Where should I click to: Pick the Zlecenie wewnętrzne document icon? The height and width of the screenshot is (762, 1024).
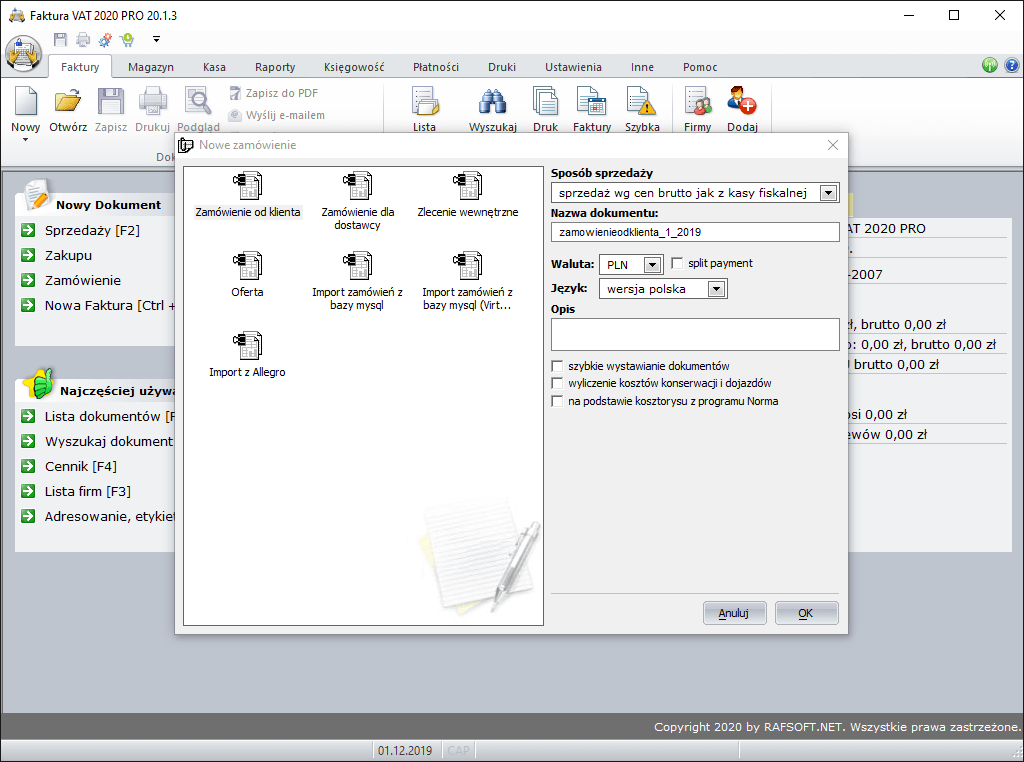pyautogui.click(x=467, y=186)
